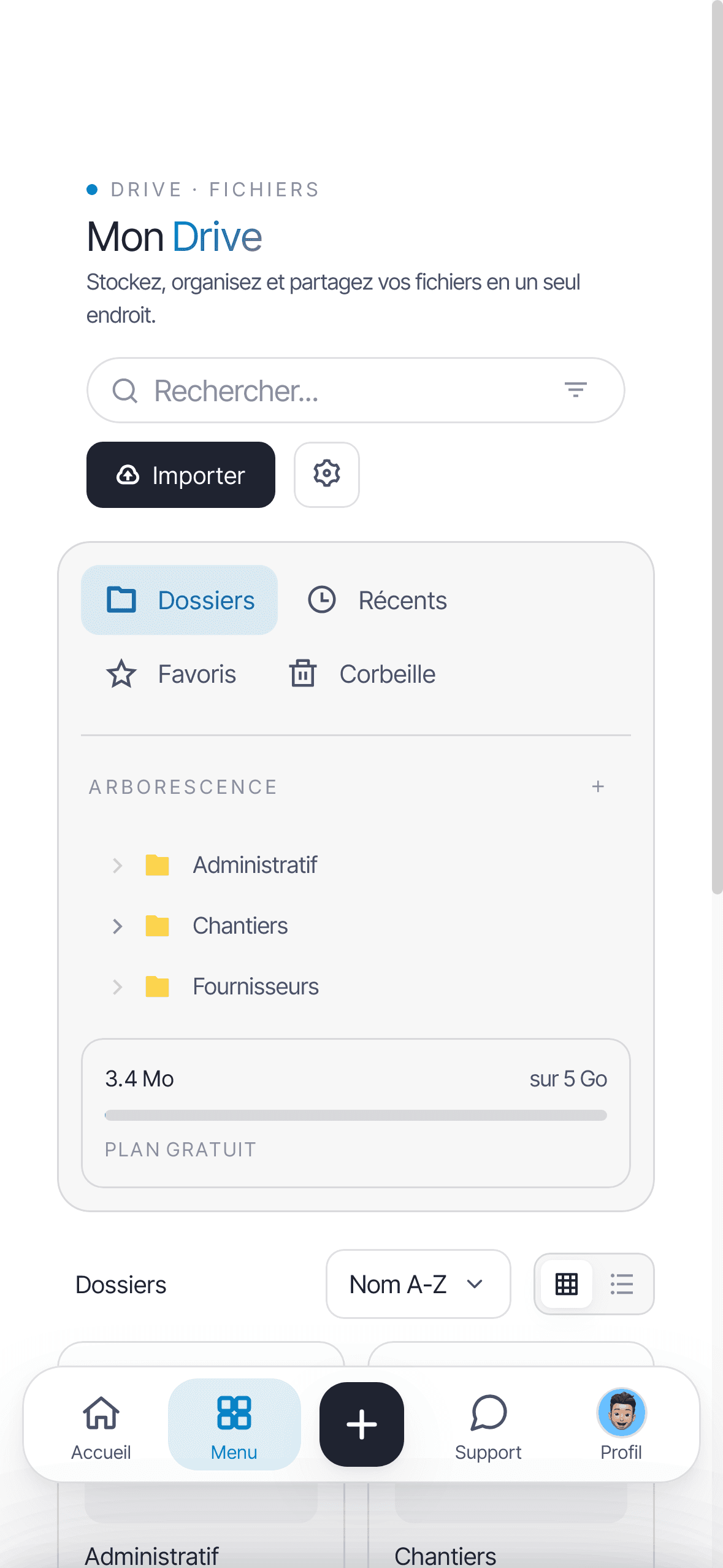Open the Corbeille tab
This screenshot has width=723, height=1568.
coord(362,674)
